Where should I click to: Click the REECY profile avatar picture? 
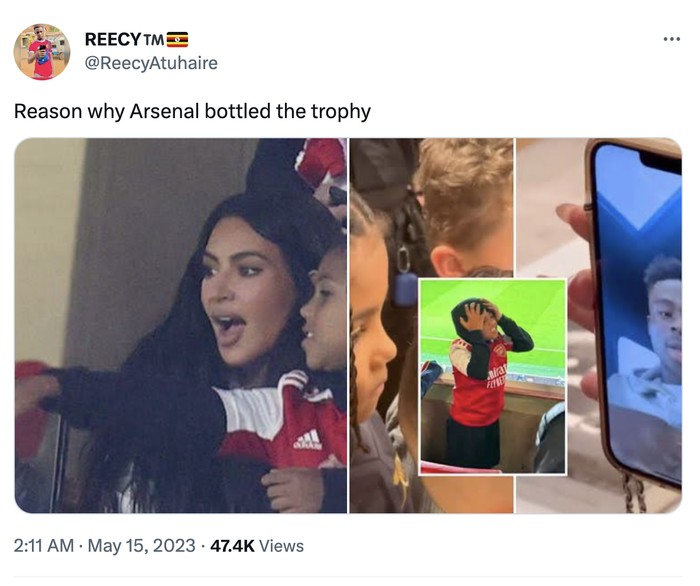pos(41,52)
